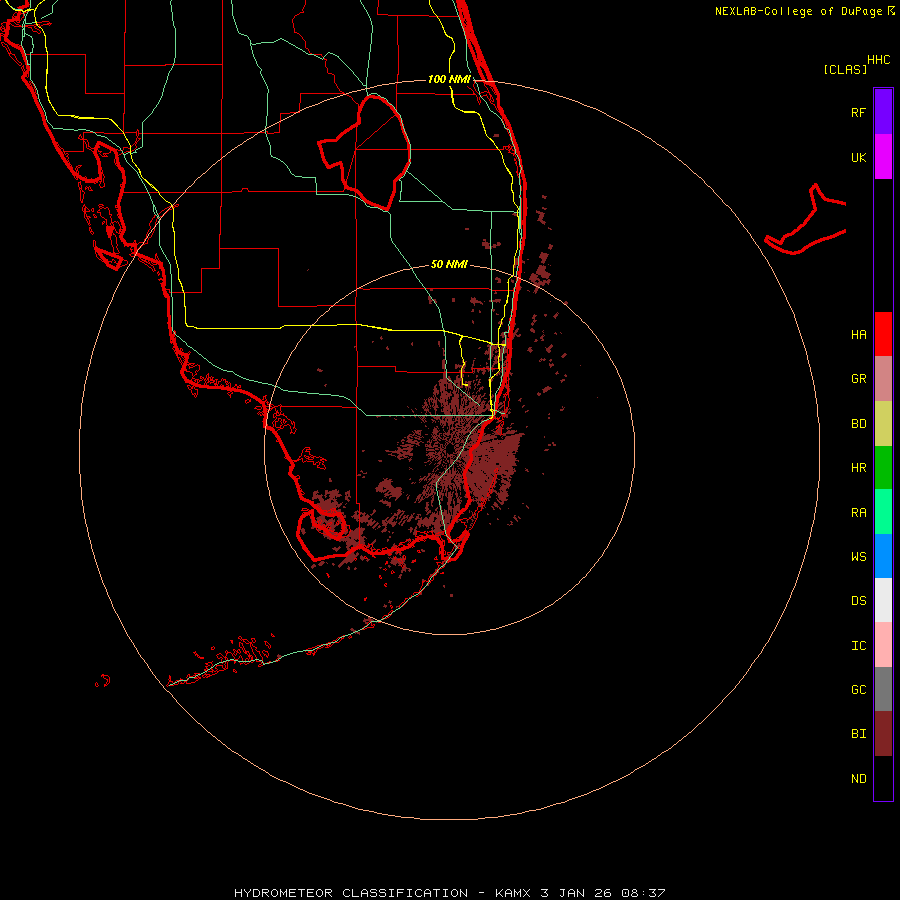Viewport: 900px width, 900px height.
Task: Click the Lake Okeechobee outline
Action: pos(365,152)
